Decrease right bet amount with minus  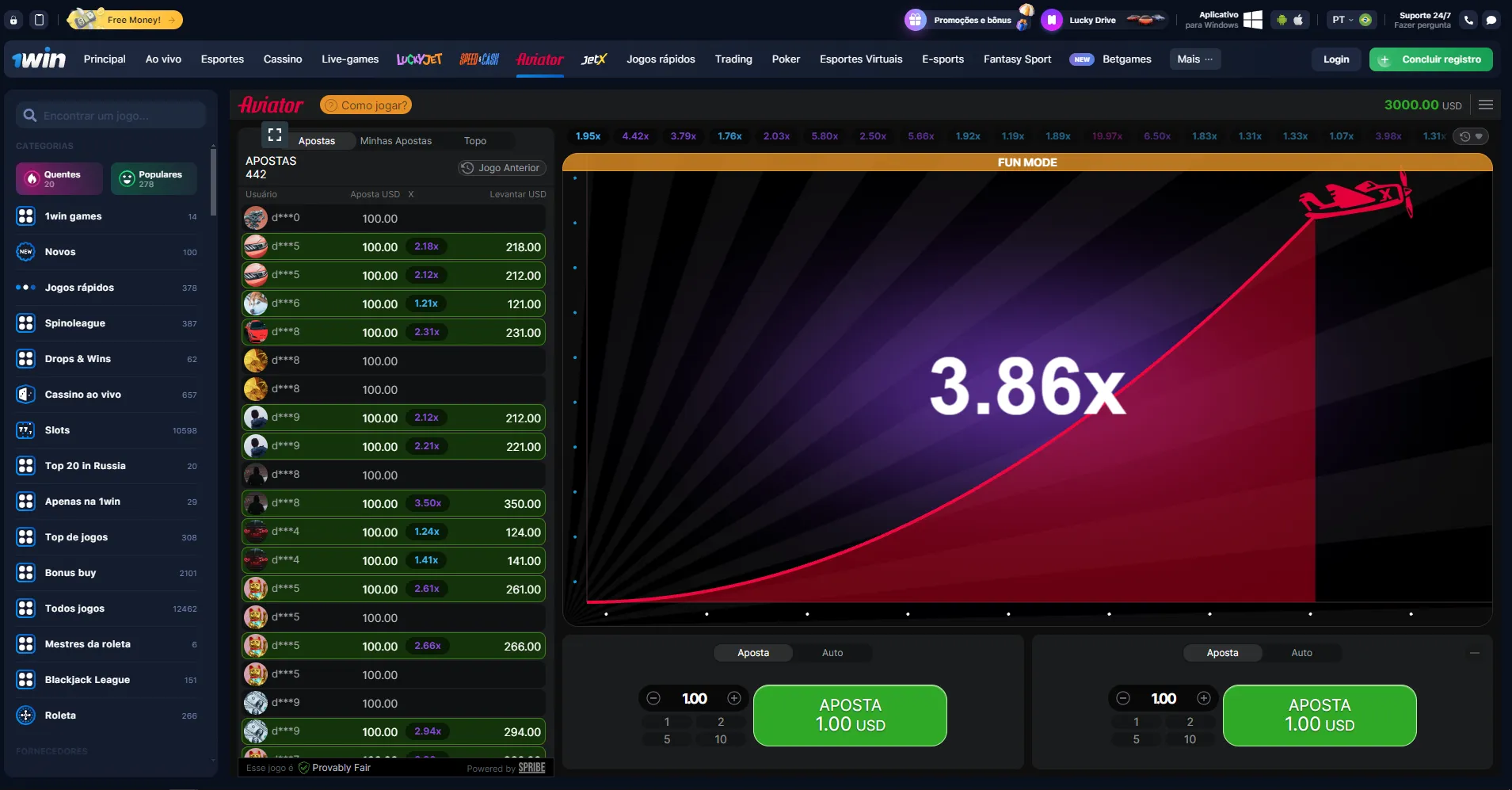tap(1123, 698)
